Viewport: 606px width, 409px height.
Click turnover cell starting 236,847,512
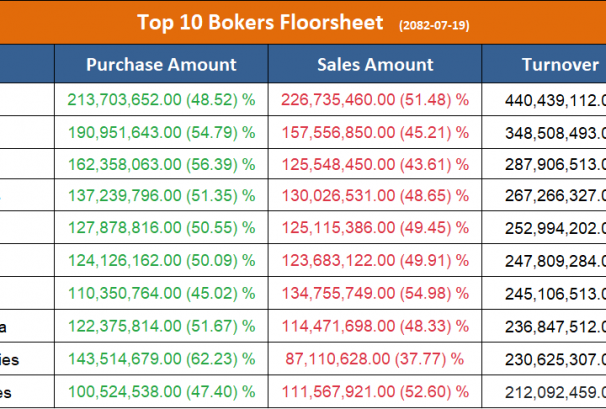coord(548,327)
